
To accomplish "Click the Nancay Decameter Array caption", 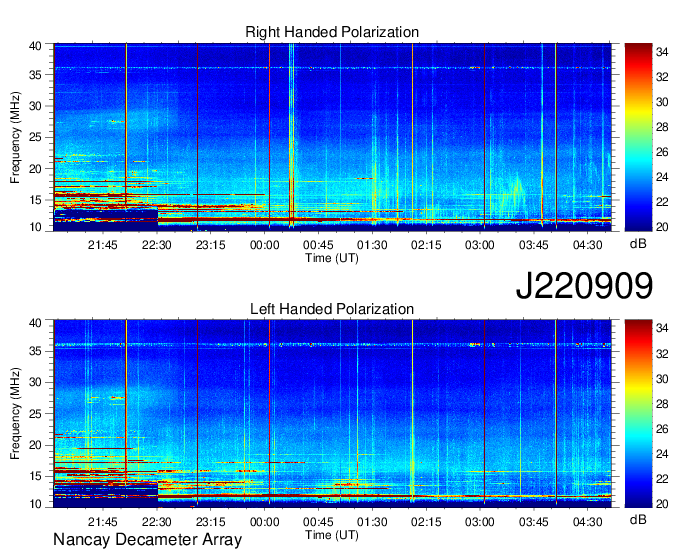I will [147, 540].
